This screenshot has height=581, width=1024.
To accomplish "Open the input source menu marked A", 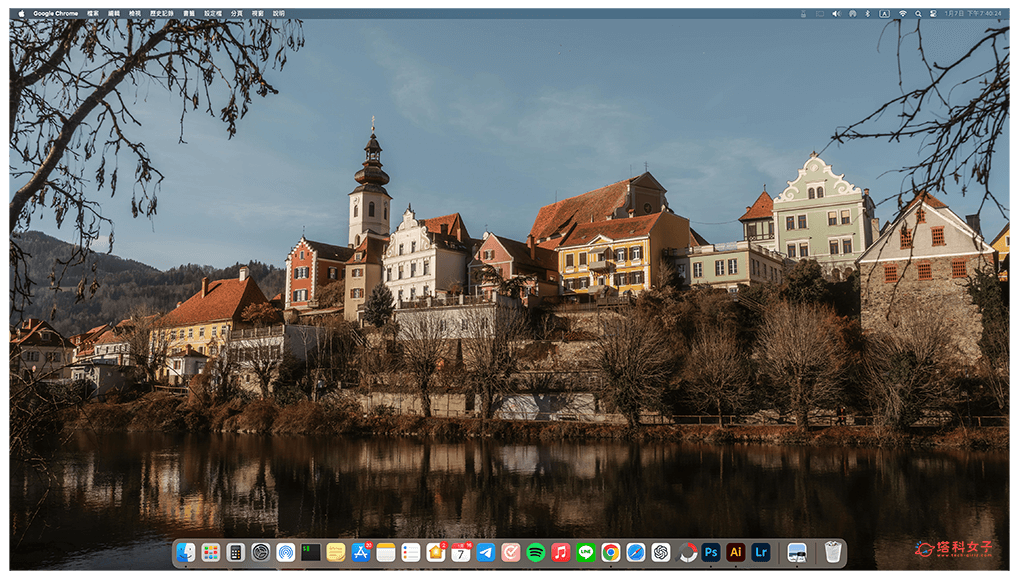I will click(884, 14).
